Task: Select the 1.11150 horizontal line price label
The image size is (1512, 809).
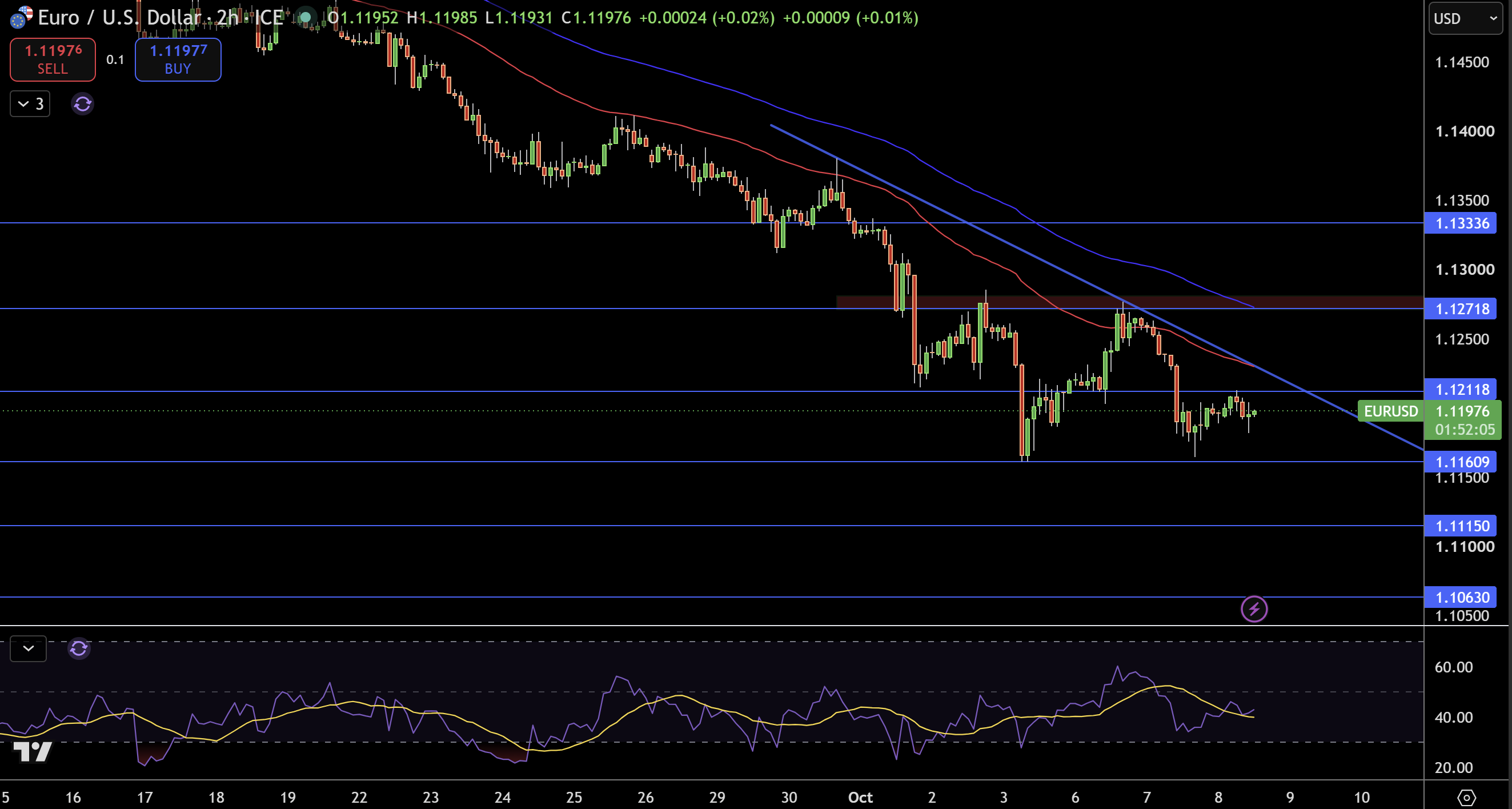Action: pos(1461,526)
